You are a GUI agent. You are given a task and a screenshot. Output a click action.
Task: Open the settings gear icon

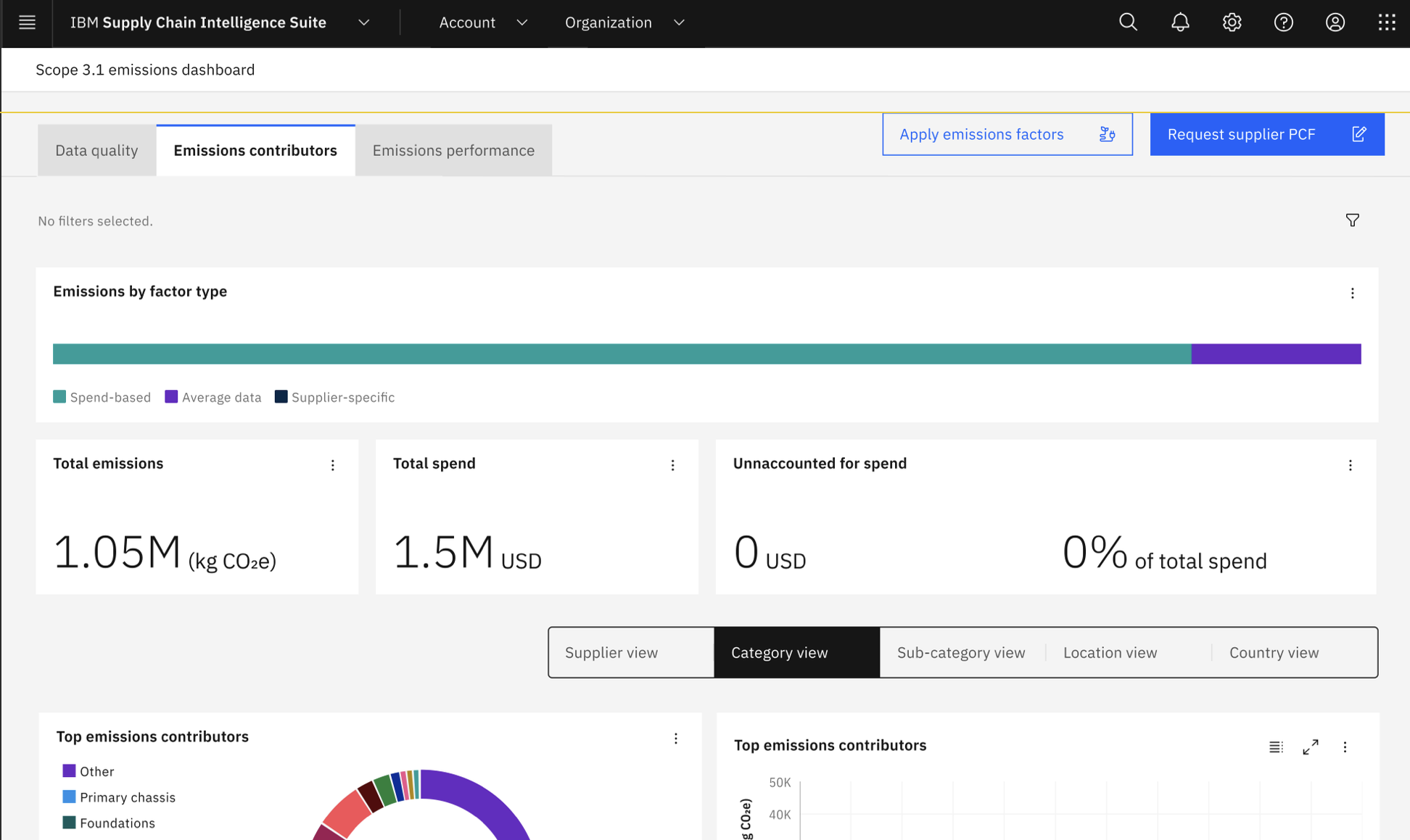1232,22
